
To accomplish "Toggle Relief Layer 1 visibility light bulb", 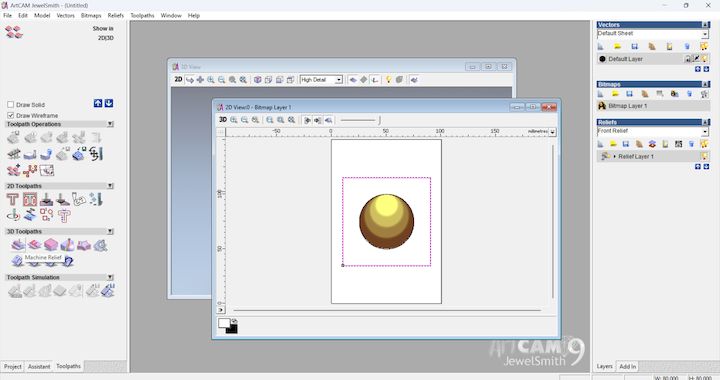I will pos(704,156).
